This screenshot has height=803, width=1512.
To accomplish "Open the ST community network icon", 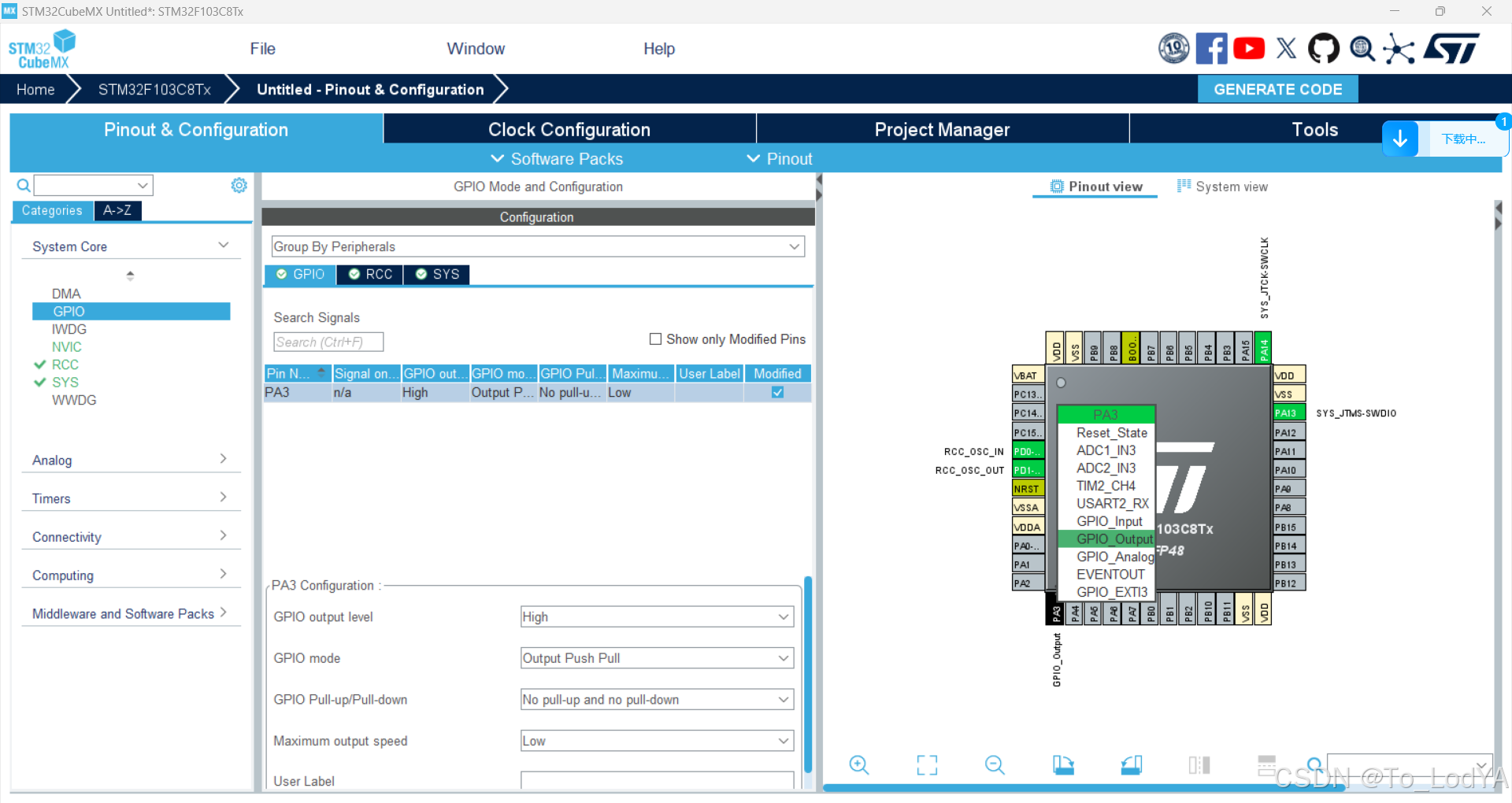I will tap(1399, 48).
